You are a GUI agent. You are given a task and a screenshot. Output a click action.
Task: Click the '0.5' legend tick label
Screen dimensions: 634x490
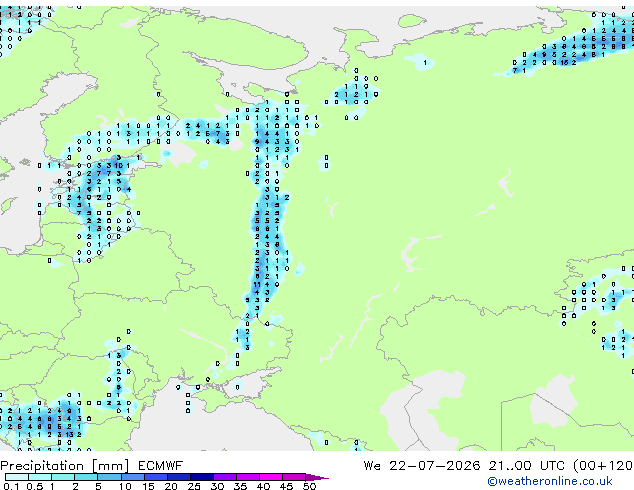35,486
